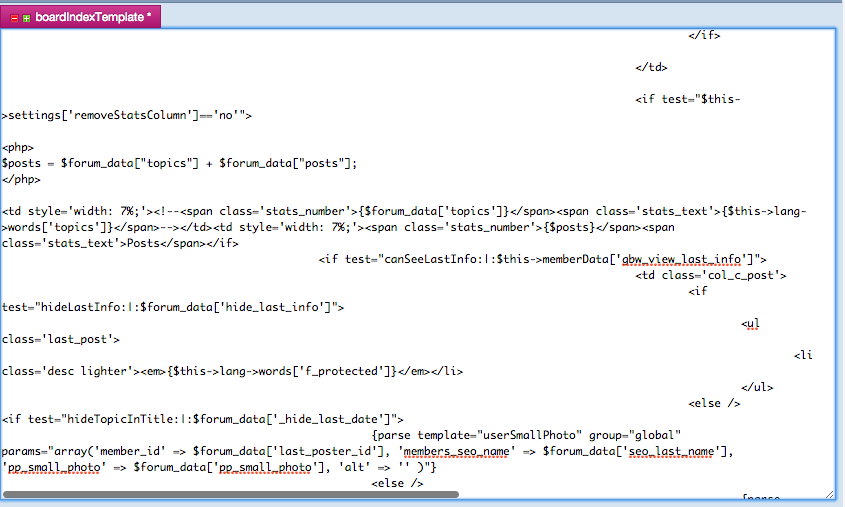
Task: Click the "<td class='col_c_post'>" line
Action: click(711, 275)
